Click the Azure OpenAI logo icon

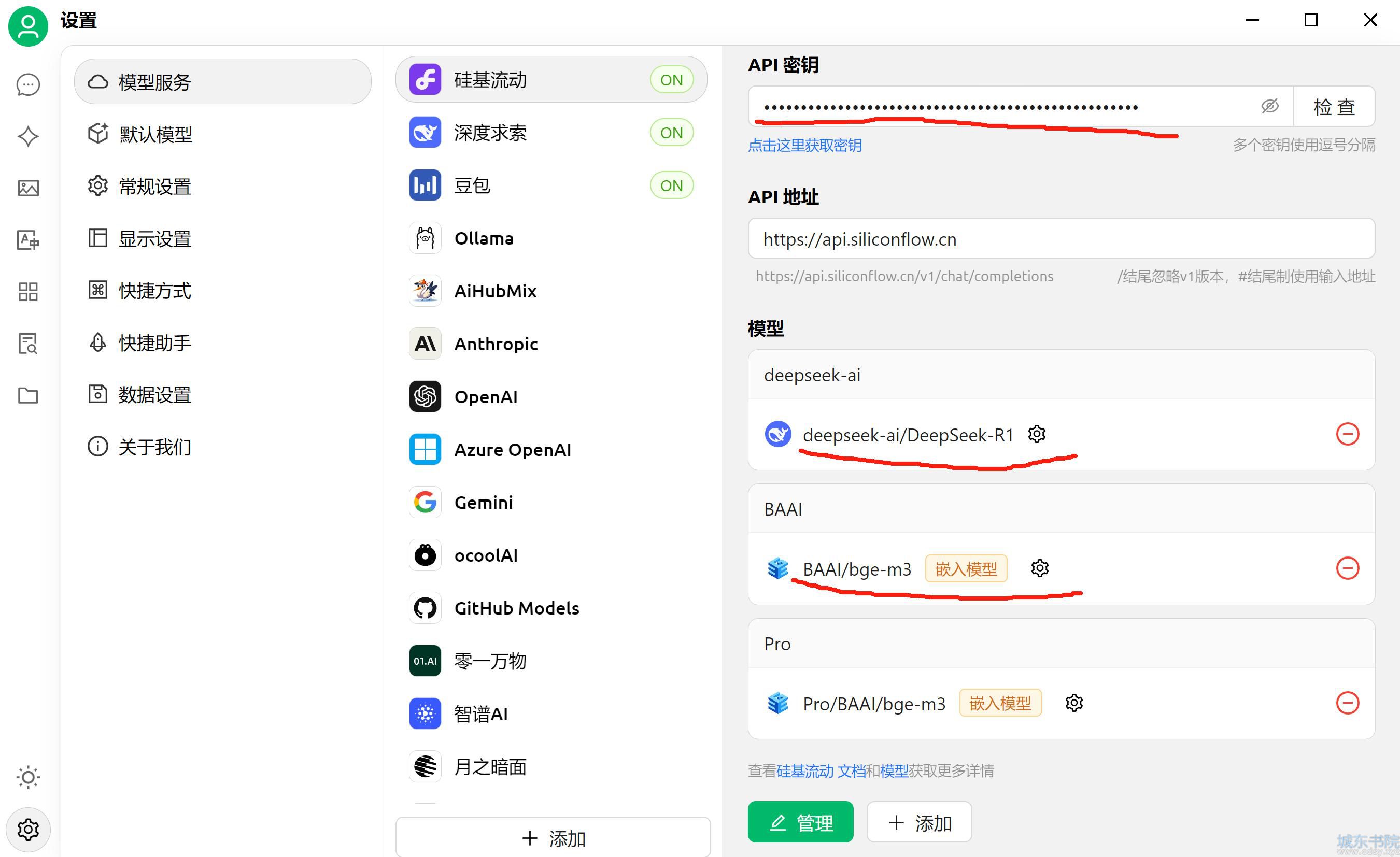(x=425, y=449)
